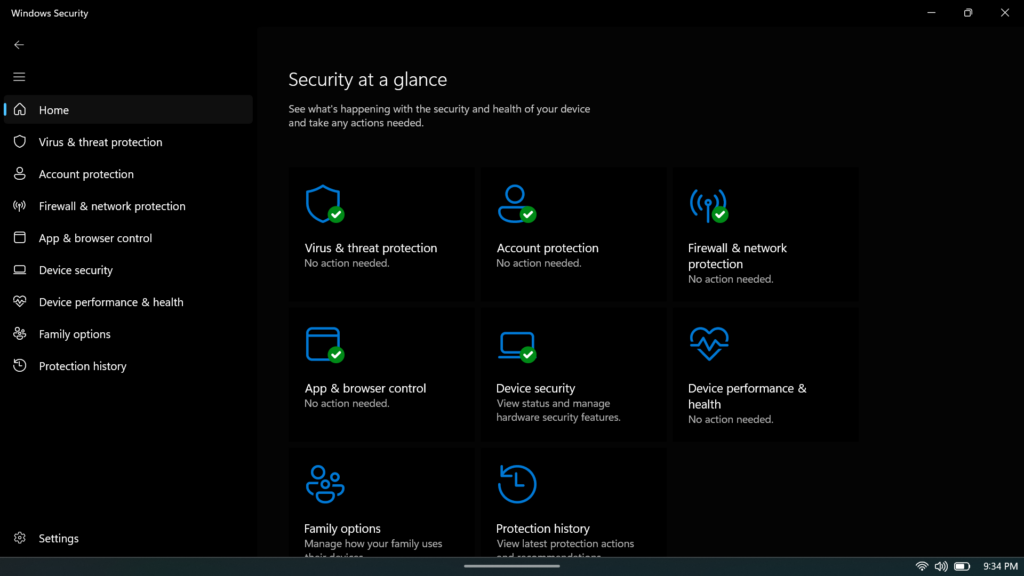Open the Protection history tile title
This screenshot has width=1024, height=576.
point(543,528)
